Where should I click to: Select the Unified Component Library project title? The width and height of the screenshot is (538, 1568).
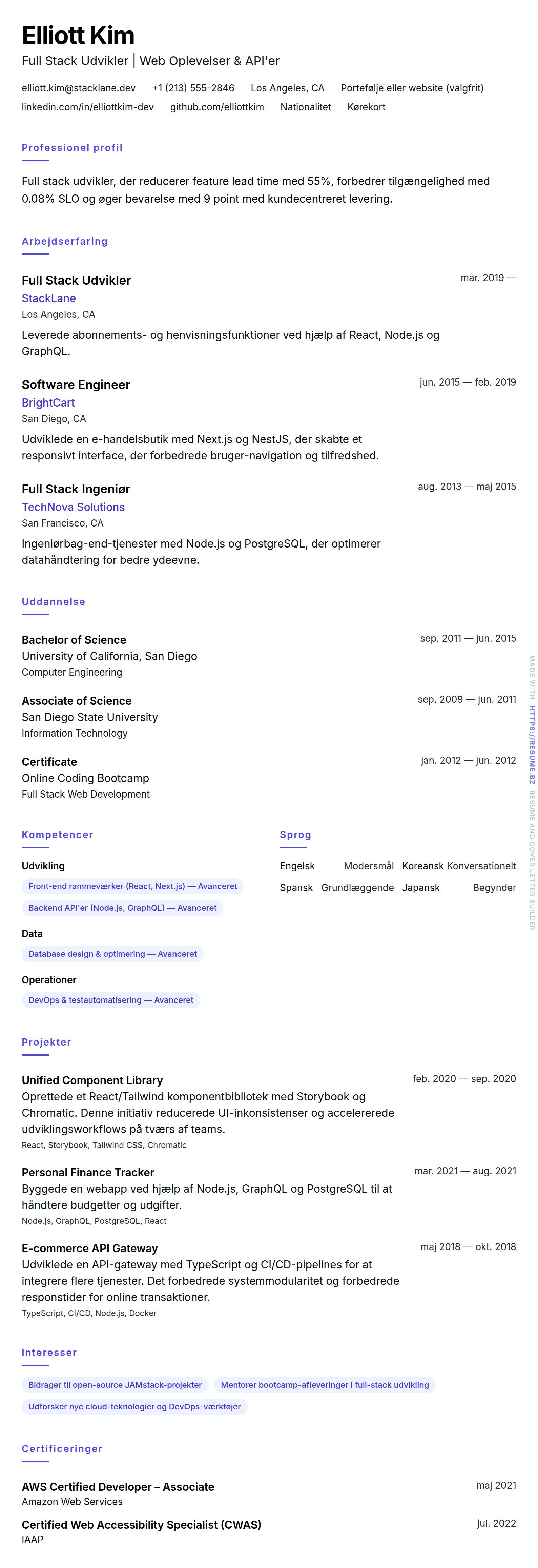92,1080
